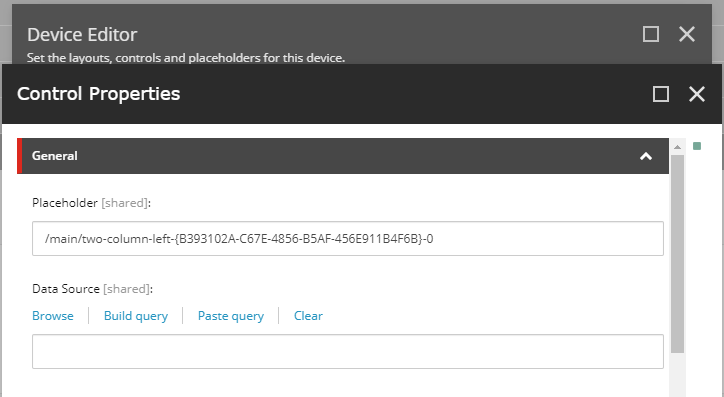Select the Paste query link
This screenshot has height=397, width=724.
(231, 316)
